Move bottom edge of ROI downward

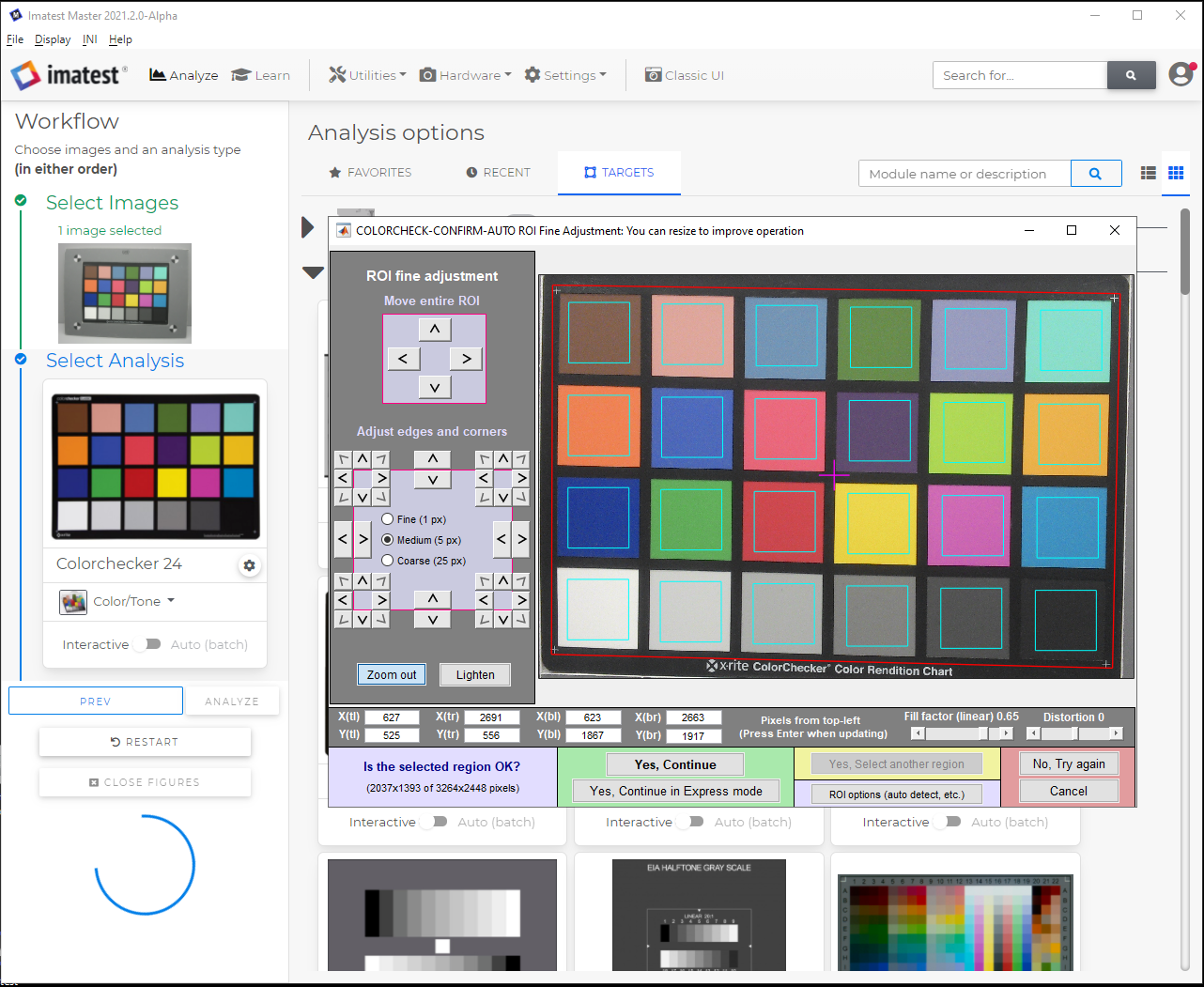point(432,619)
